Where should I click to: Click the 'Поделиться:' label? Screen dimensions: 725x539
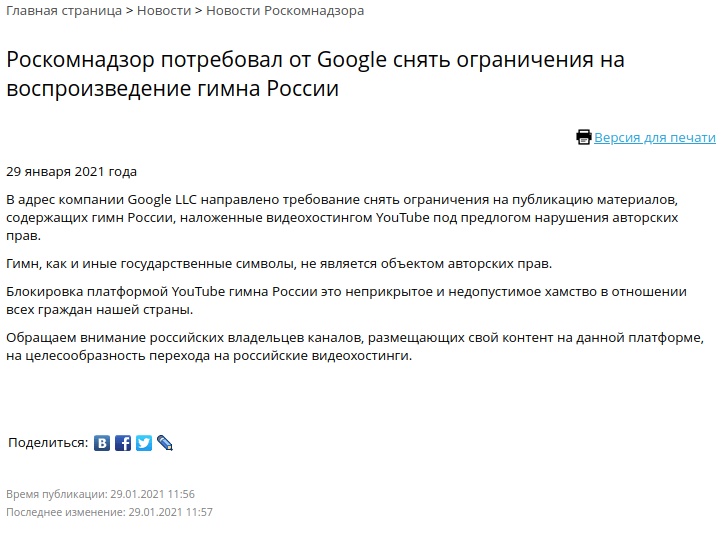pyautogui.click(x=48, y=443)
